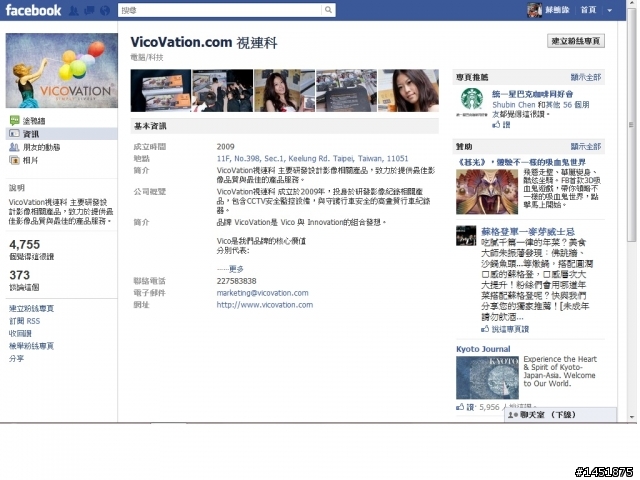The width and height of the screenshot is (640, 480).
Task: Like Kyoto Journal with thumbs-up 讚
Action: (x=465, y=407)
